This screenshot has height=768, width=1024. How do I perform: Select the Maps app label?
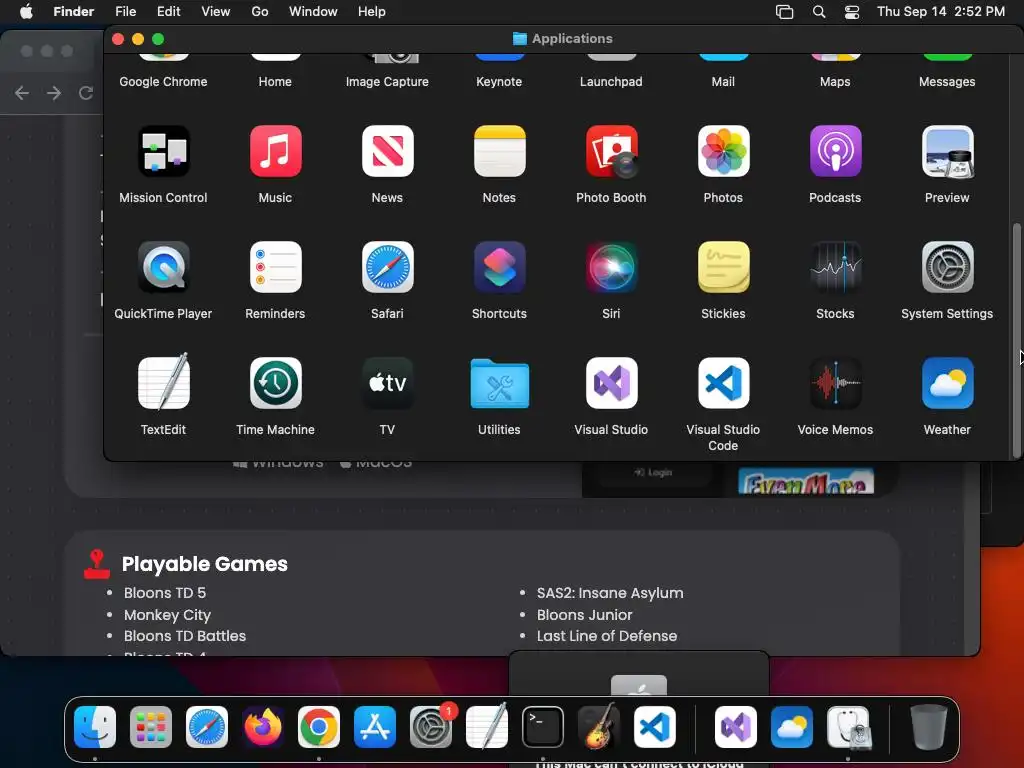[x=835, y=82]
